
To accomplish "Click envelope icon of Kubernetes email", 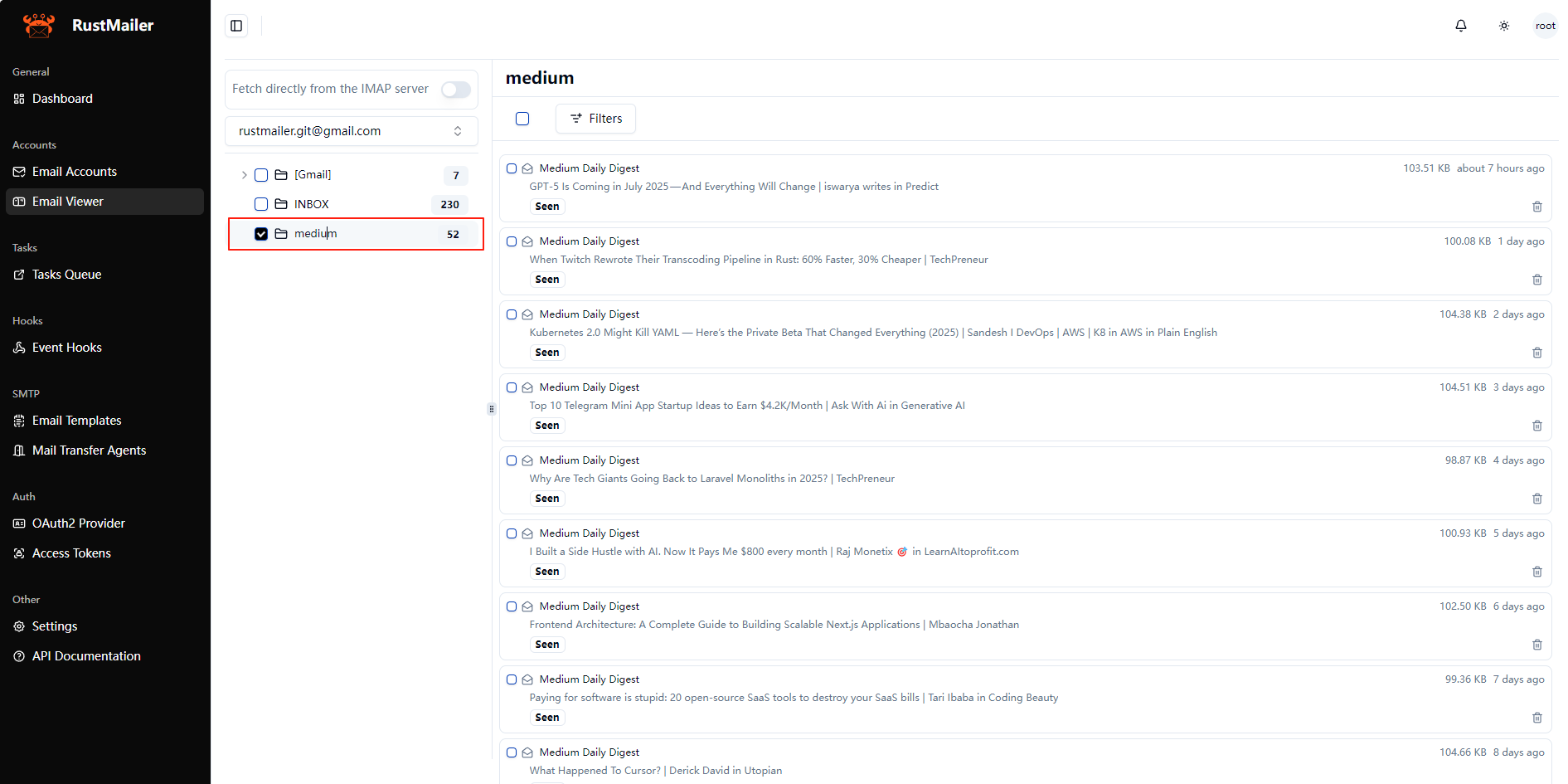I will tap(527, 314).
